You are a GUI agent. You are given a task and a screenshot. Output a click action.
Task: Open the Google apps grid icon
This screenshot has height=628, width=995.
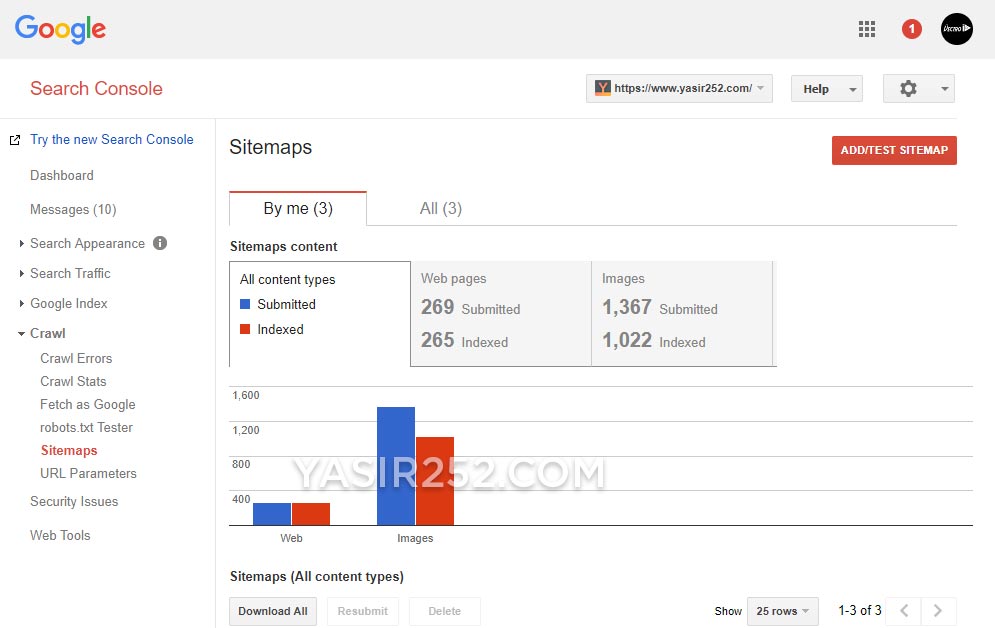[x=866, y=28]
